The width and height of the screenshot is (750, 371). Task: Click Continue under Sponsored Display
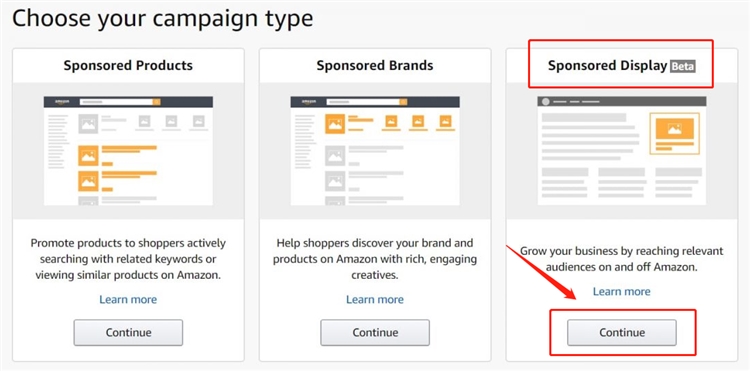point(622,332)
